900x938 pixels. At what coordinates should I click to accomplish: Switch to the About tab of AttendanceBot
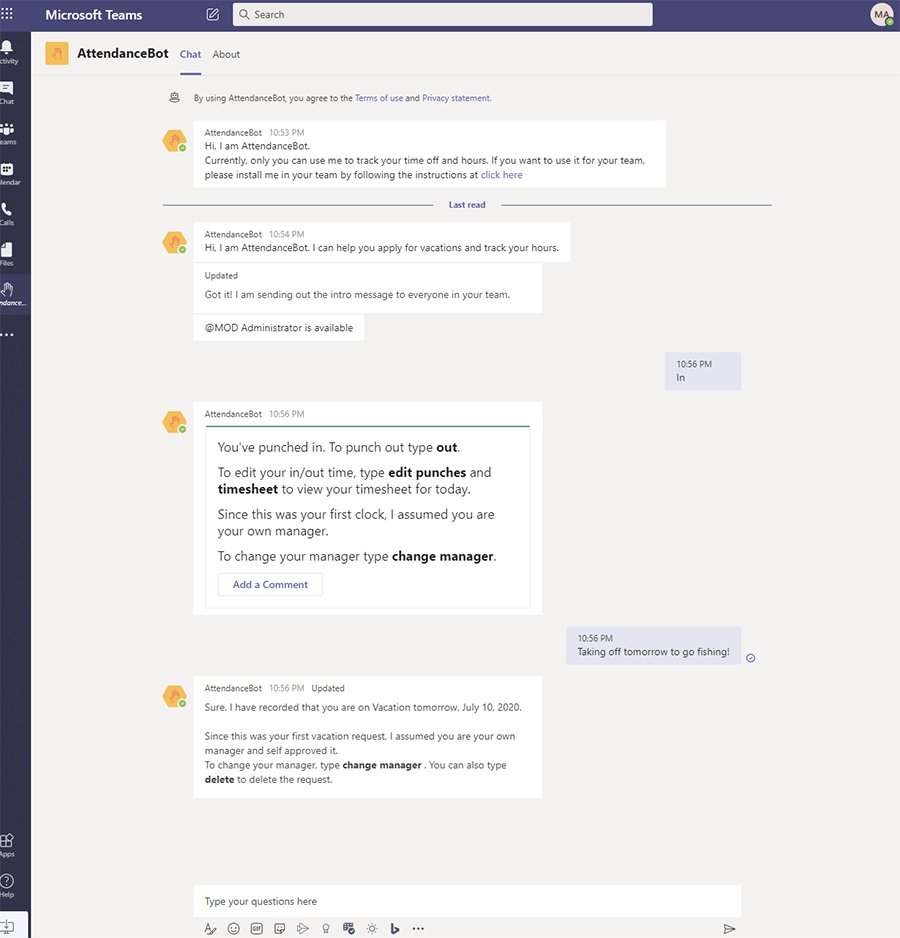tap(226, 54)
